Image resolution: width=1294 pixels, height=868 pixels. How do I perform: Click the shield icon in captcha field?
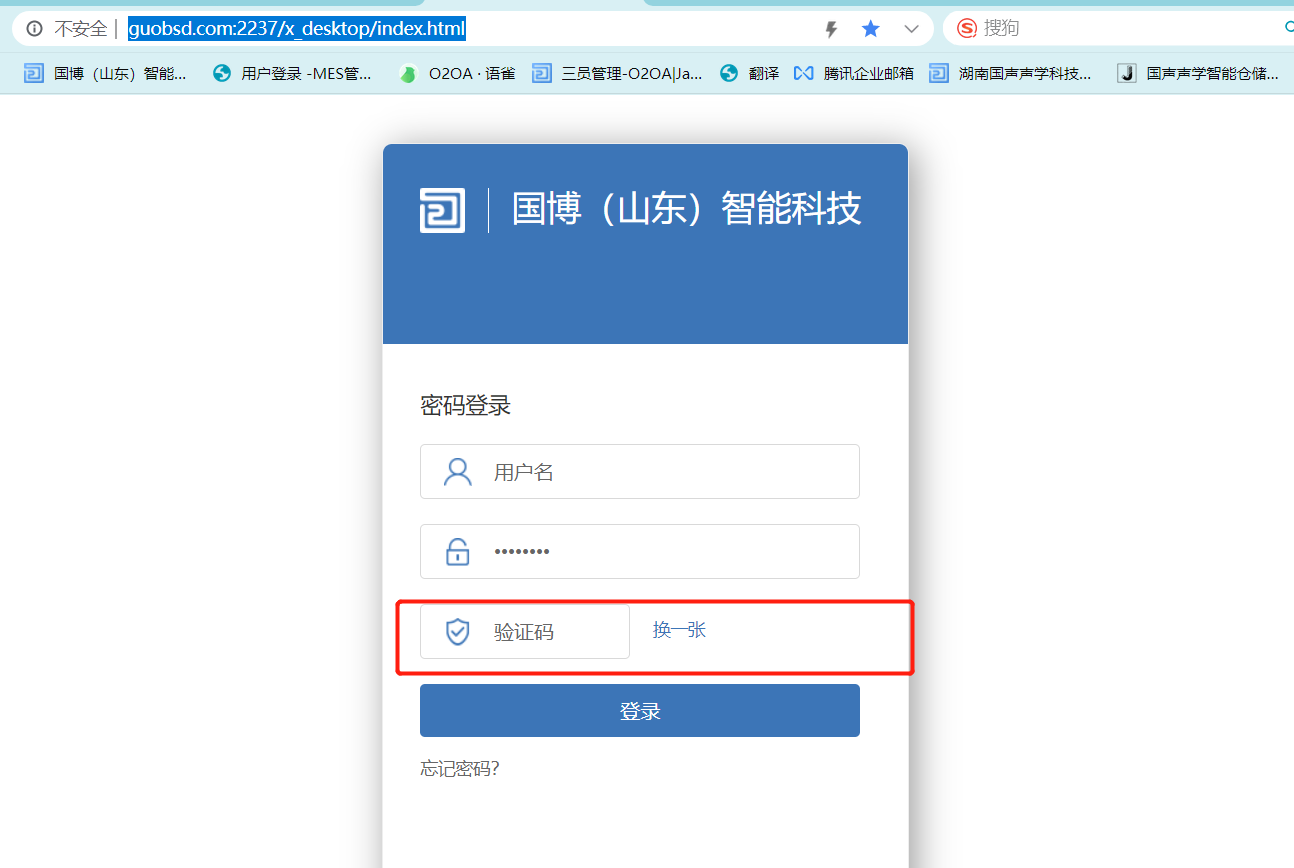[x=458, y=632]
